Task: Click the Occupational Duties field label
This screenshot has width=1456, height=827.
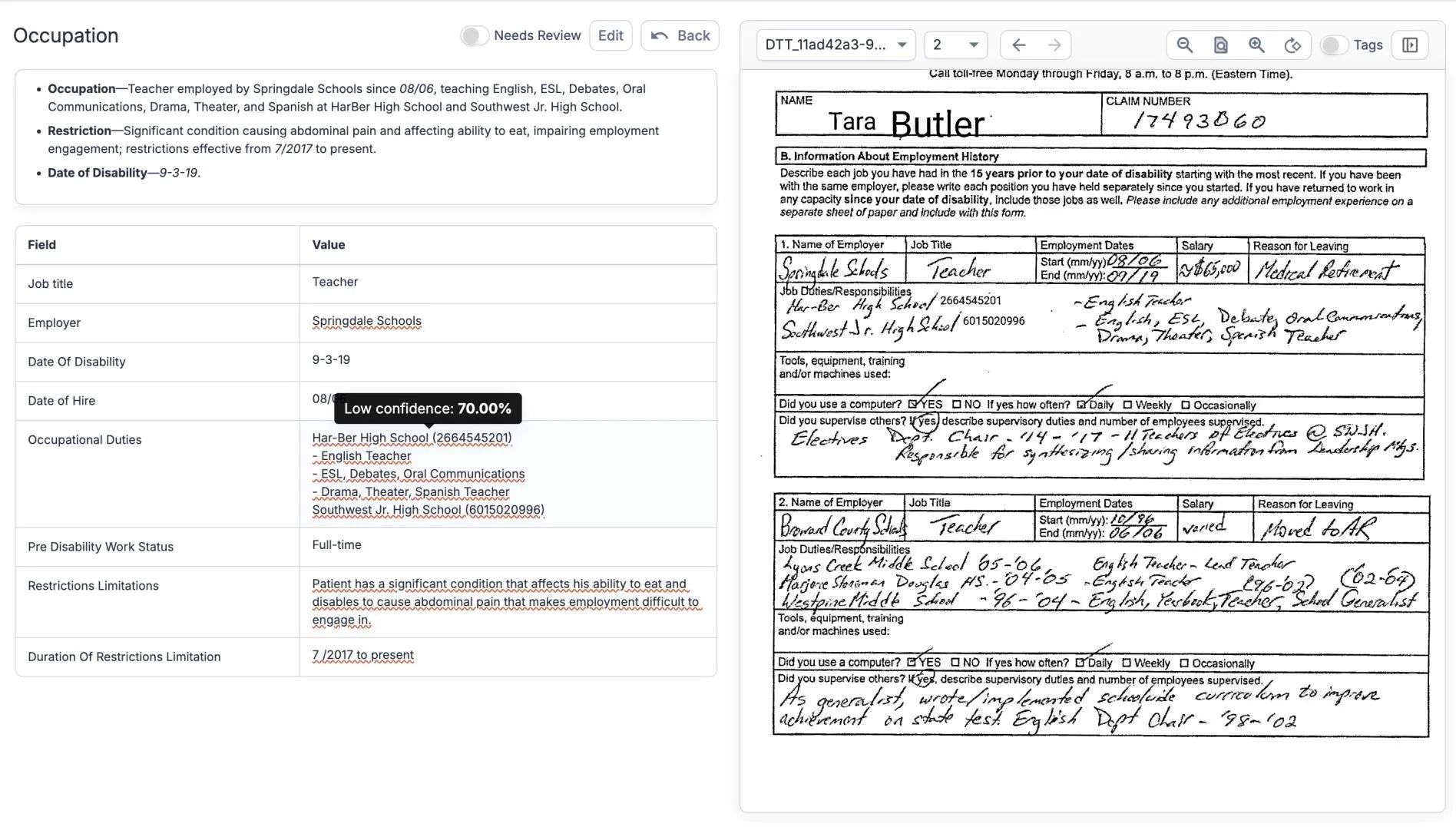Action: (x=84, y=440)
